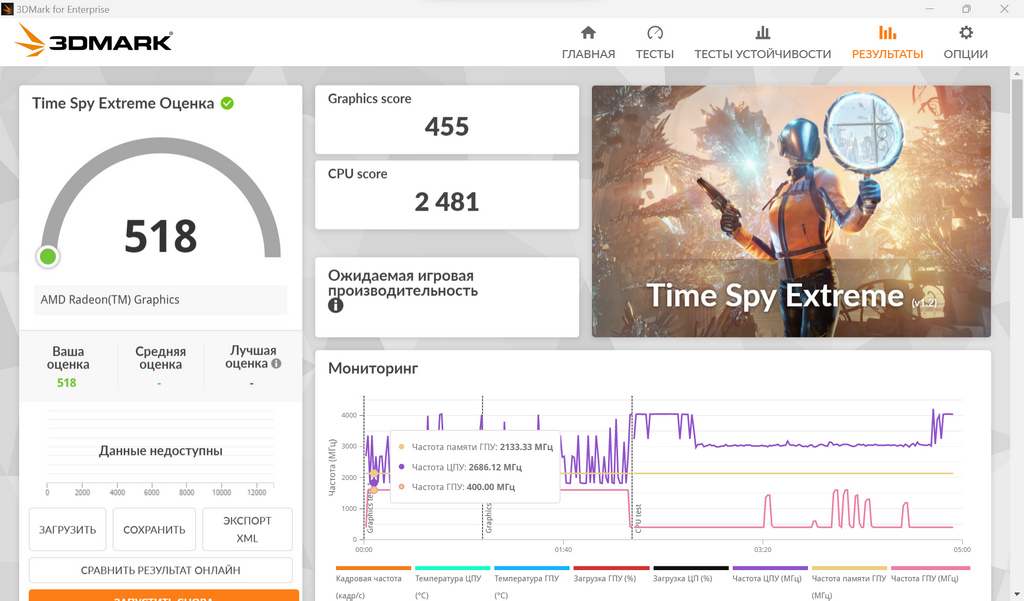Click the vertical scrollbar on the right

[x=1017, y=200]
